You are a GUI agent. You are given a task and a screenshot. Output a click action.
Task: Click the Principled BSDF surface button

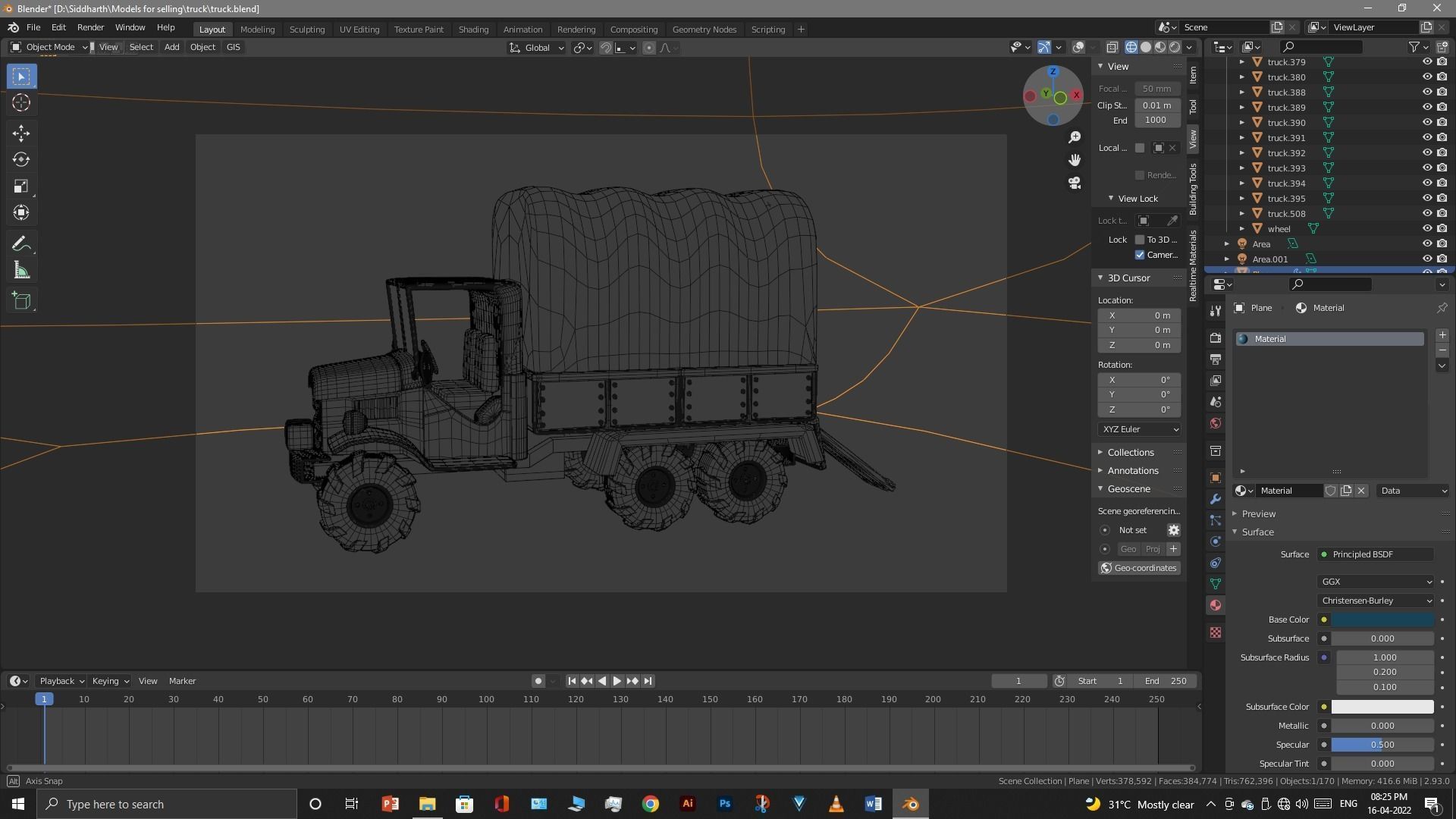[1376, 554]
